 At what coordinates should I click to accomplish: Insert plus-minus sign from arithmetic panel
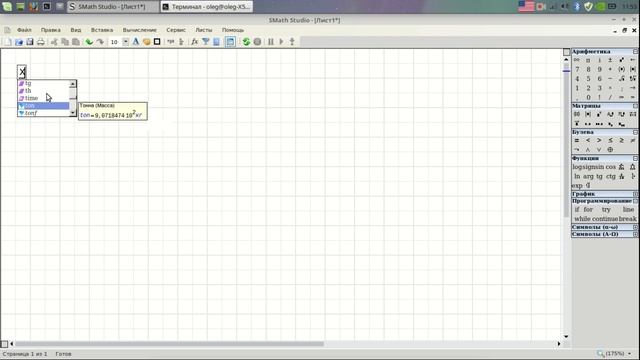pos(610,60)
